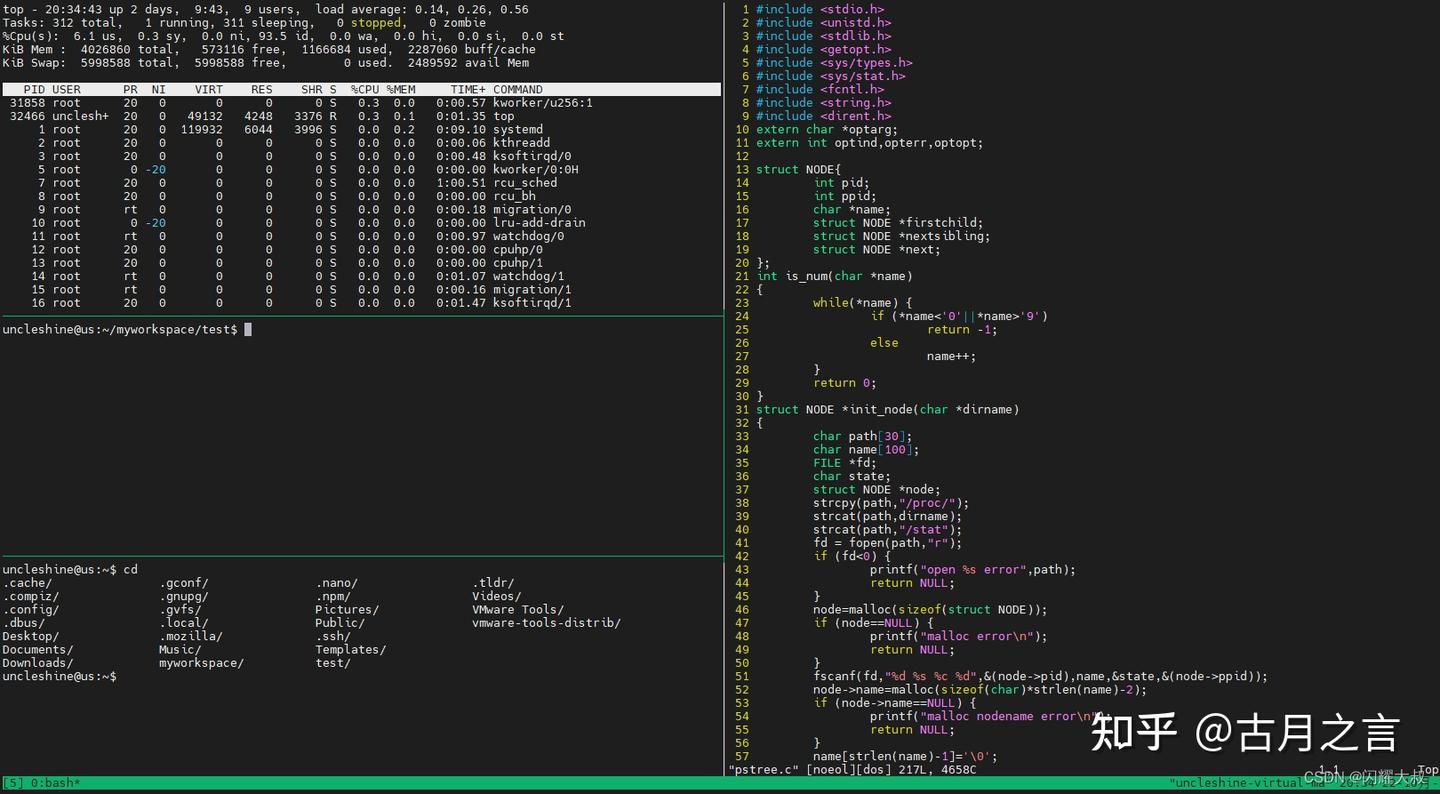Click the COMMAND column header in top
This screenshot has height=794, width=1440.
coord(517,89)
